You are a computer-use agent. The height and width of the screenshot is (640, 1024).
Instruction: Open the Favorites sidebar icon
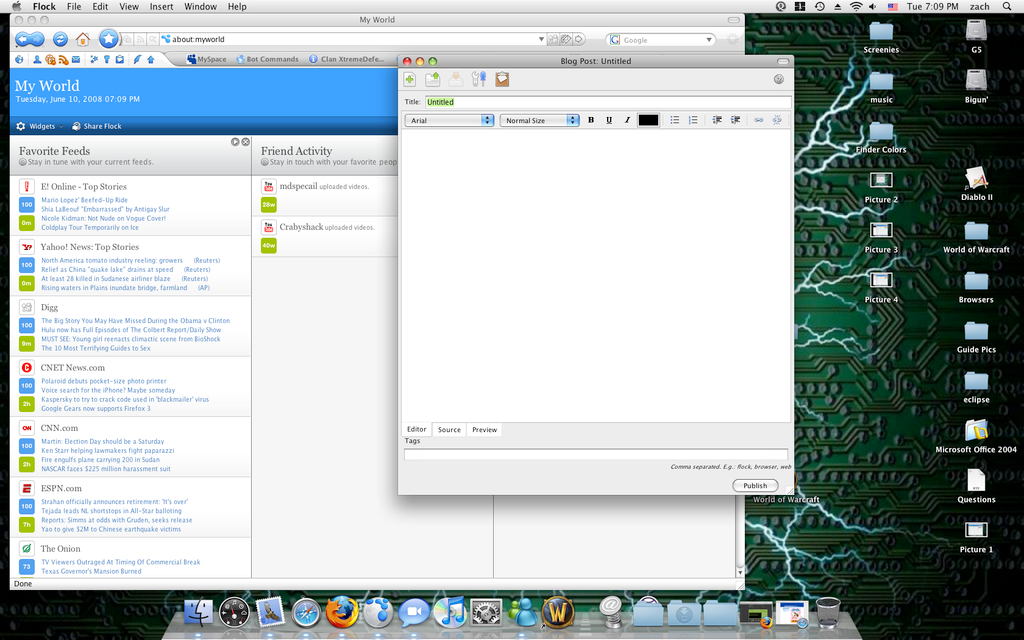pyautogui.click(x=94, y=59)
